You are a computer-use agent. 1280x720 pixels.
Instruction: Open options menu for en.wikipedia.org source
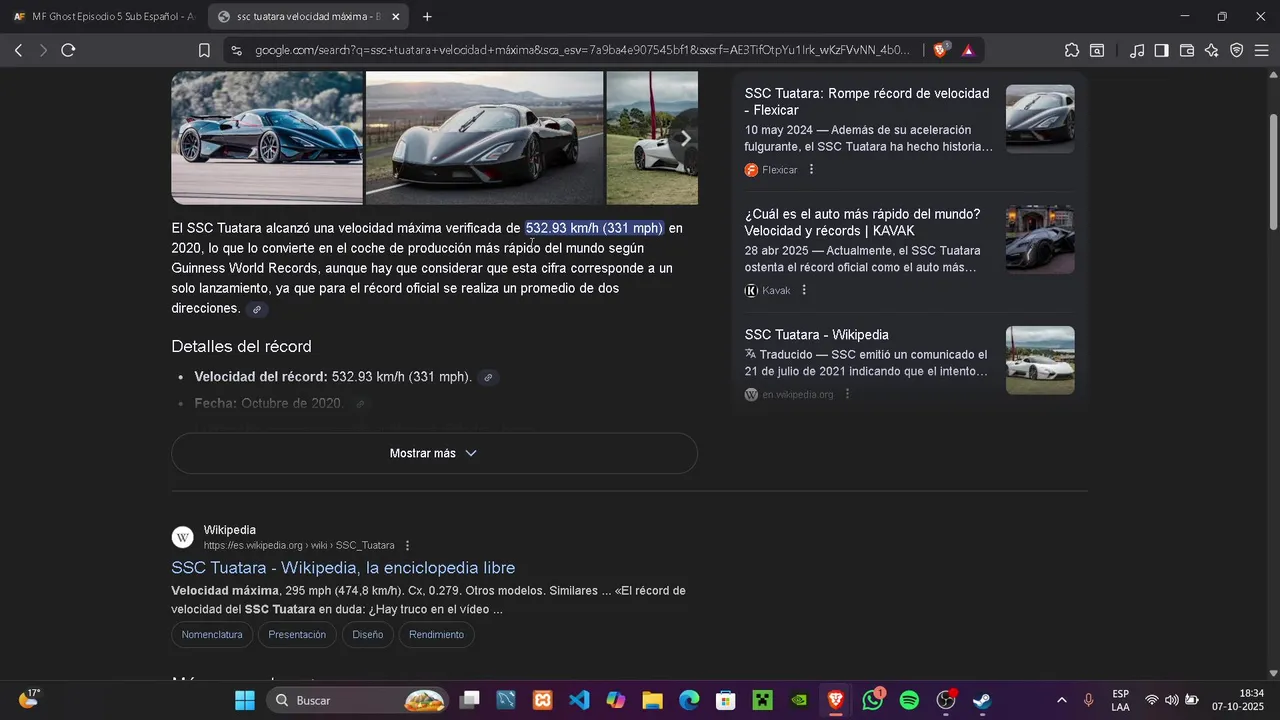[x=847, y=394]
